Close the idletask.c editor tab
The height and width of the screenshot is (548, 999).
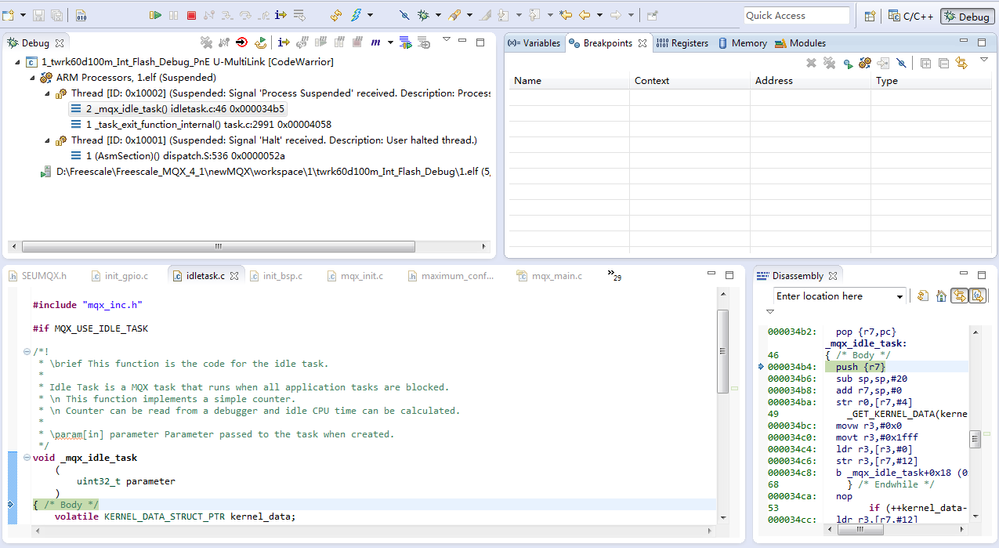(x=234, y=276)
